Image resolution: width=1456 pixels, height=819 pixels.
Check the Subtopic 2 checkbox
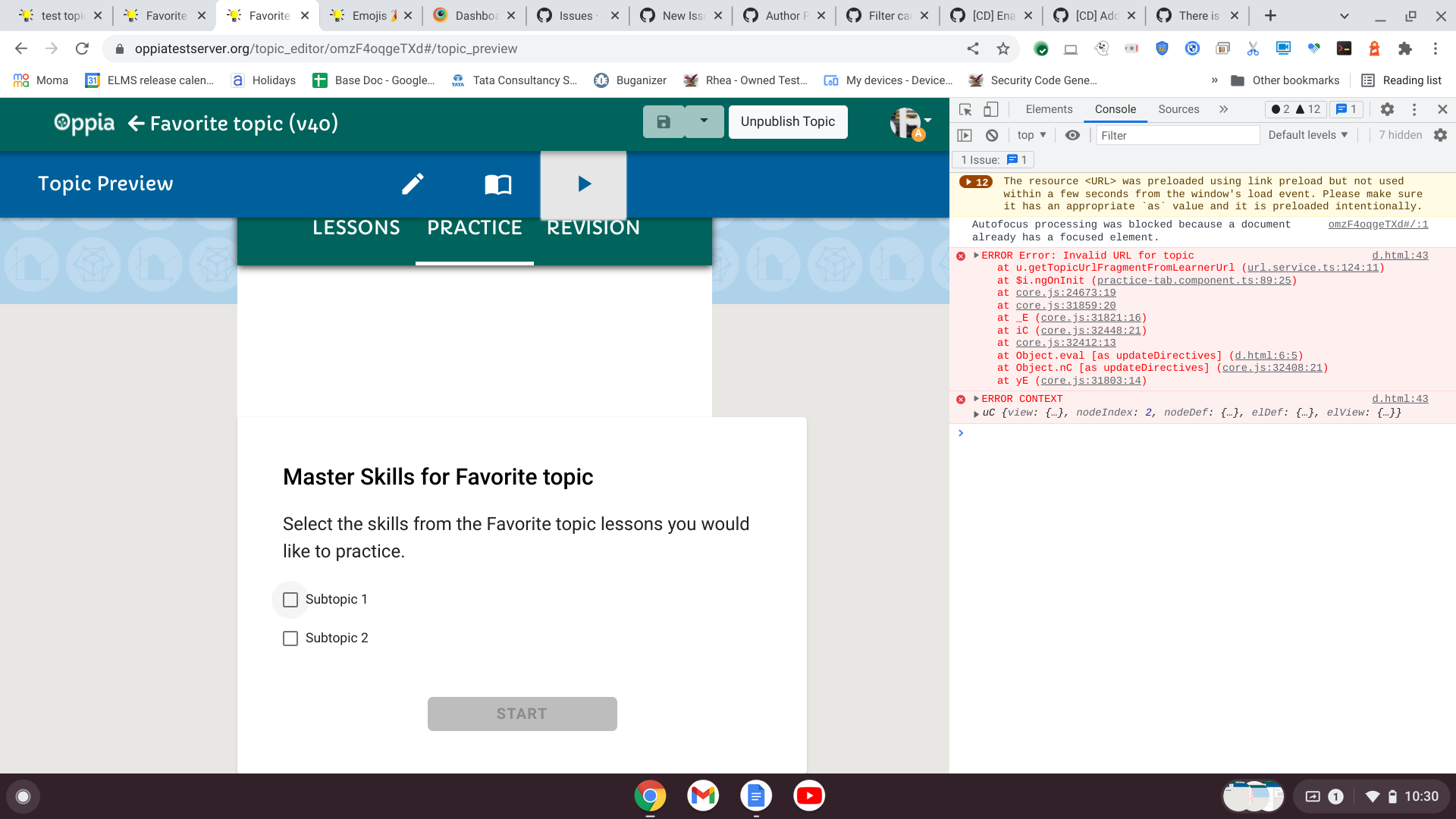290,638
